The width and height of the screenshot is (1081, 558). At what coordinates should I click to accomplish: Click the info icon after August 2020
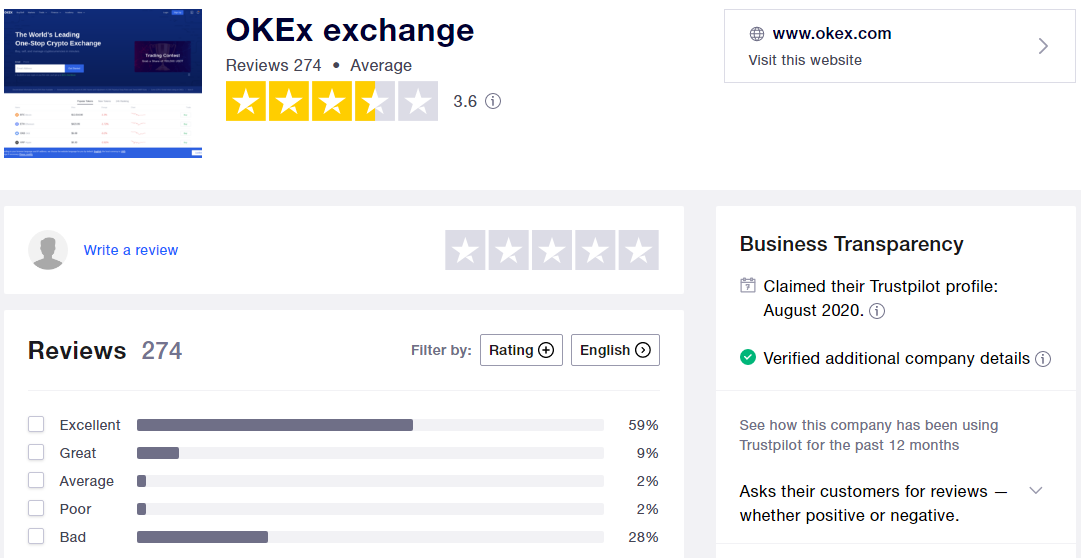pyautogui.click(x=877, y=311)
